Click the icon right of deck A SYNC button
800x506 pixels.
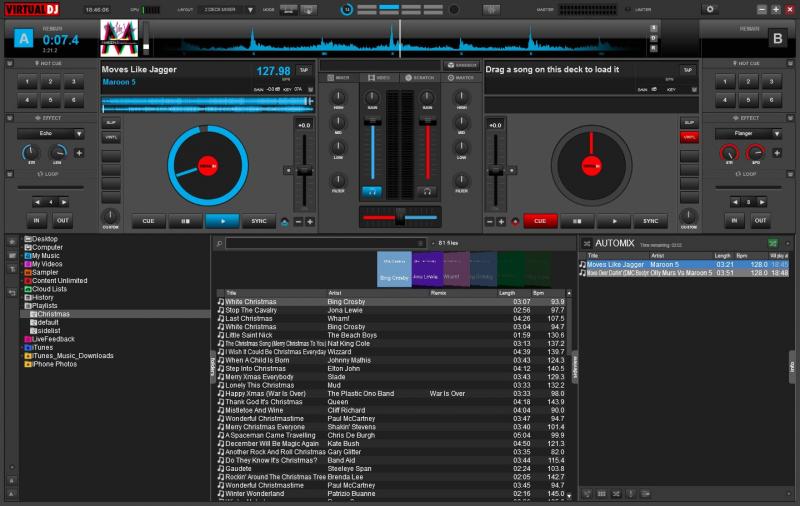(285, 221)
